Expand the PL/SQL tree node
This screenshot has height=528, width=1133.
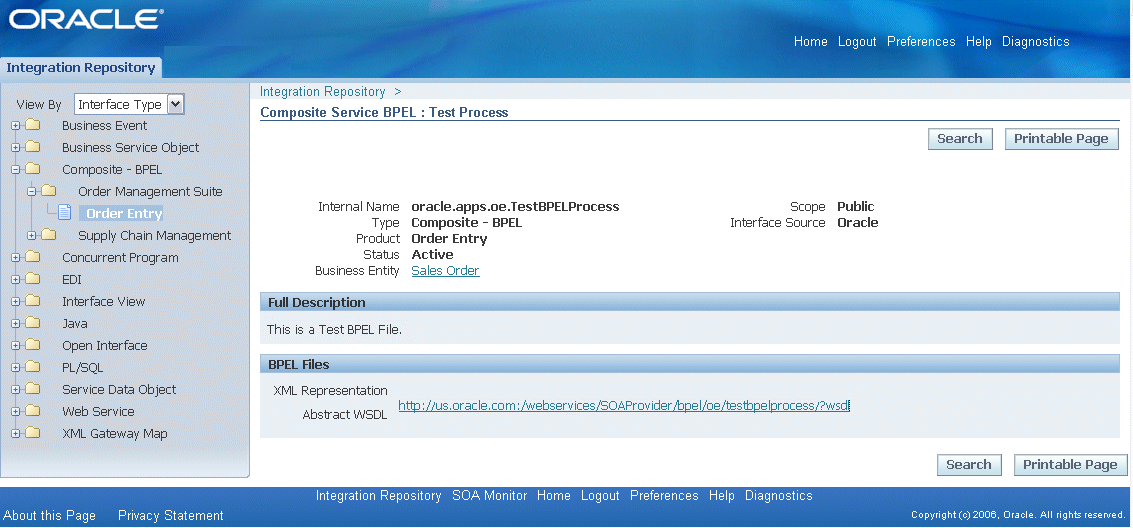tap(15, 368)
